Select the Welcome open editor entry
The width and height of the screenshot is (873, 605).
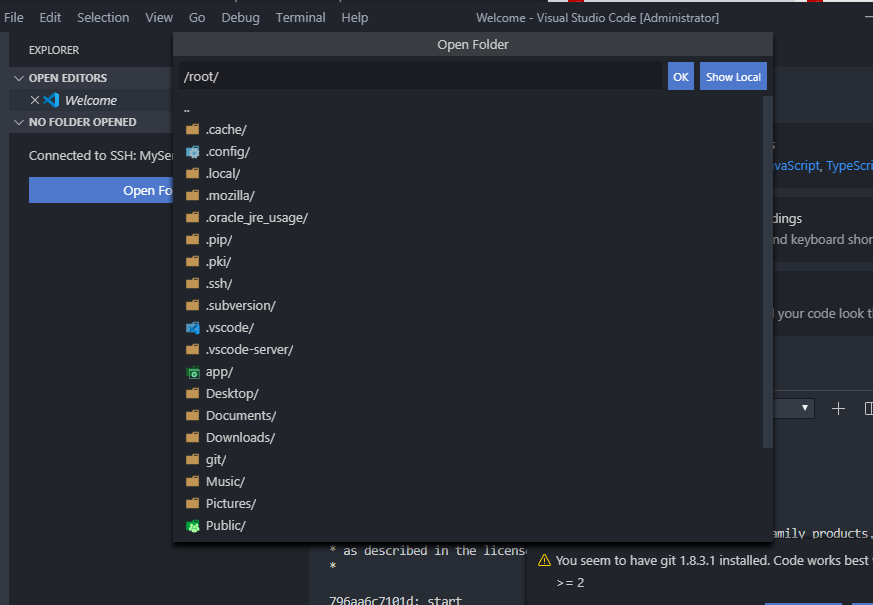[91, 100]
